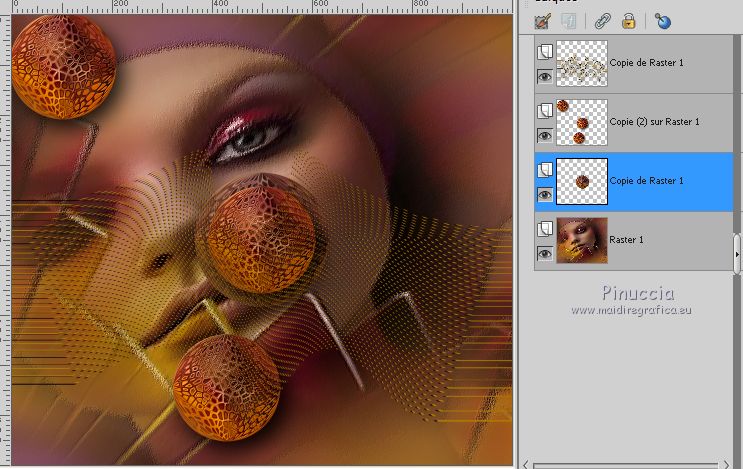Click the topmost Copie de Raster 1 name
The width and height of the screenshot is (743, 469).
646,63
